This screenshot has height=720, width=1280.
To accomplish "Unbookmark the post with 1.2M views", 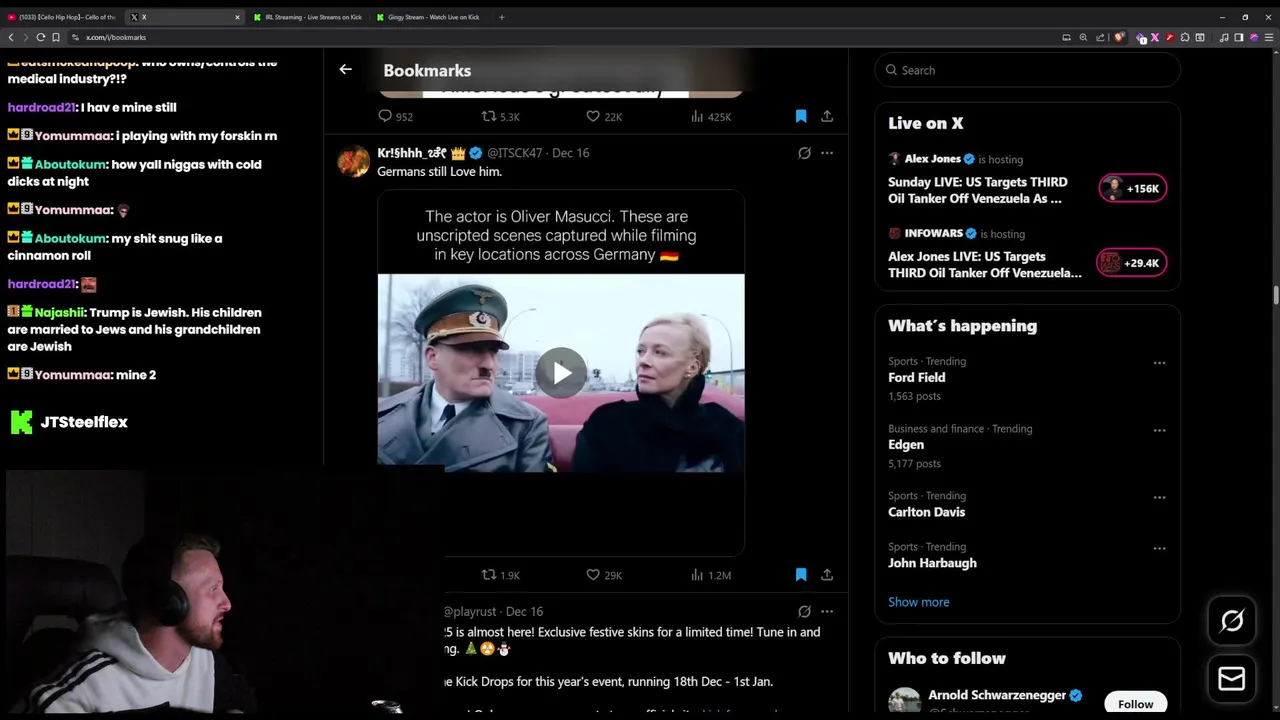I will (801, 574).
